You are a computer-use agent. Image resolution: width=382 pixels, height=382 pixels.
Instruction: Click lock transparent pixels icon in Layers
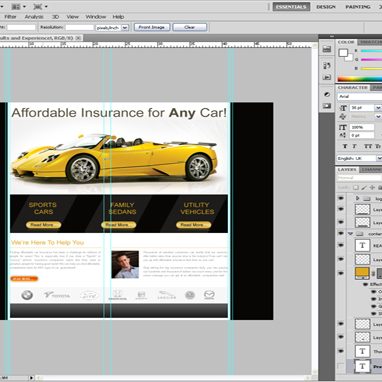pos(356,188)
